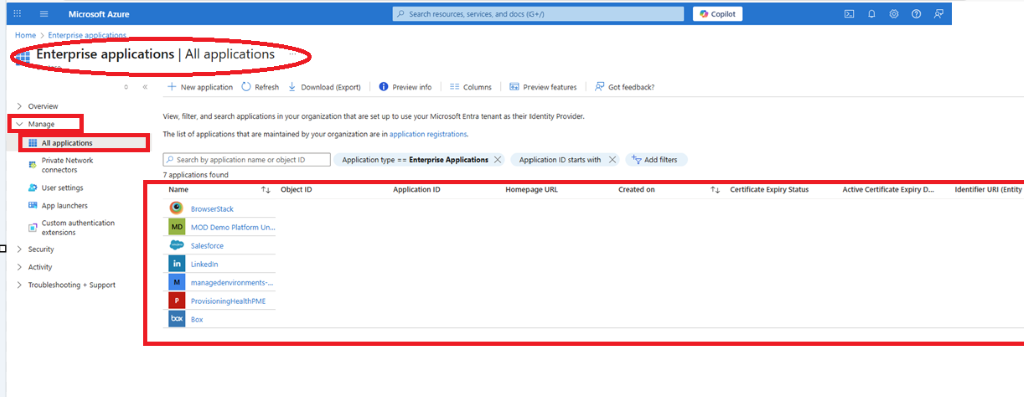Open the BrowserStack application
Image resolution: width=1024 pixels, height=397 pixels.
(x=212, y=209)
